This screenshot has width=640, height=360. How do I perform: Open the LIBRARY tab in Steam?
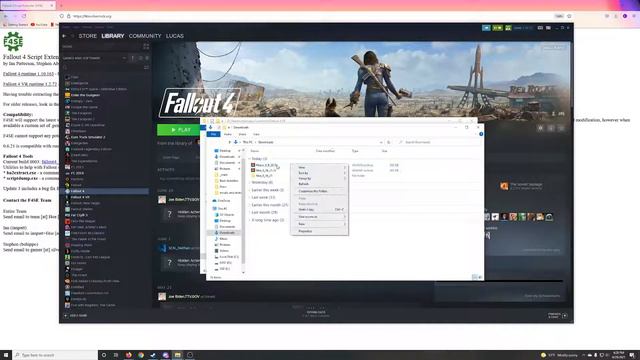[x=113, y=36]
